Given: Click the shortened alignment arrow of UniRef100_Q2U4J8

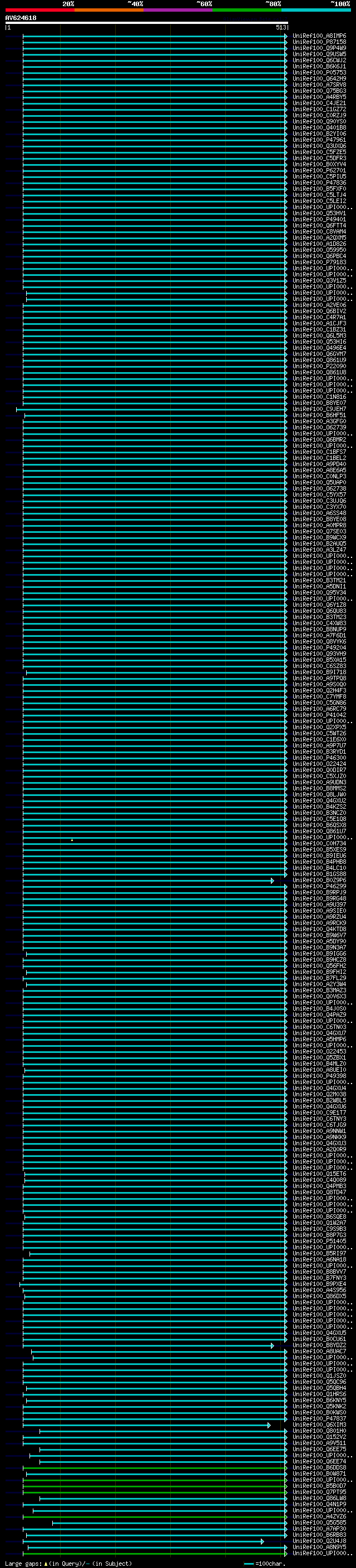Looking at the screenshot, I should (x=145, y=1542).
